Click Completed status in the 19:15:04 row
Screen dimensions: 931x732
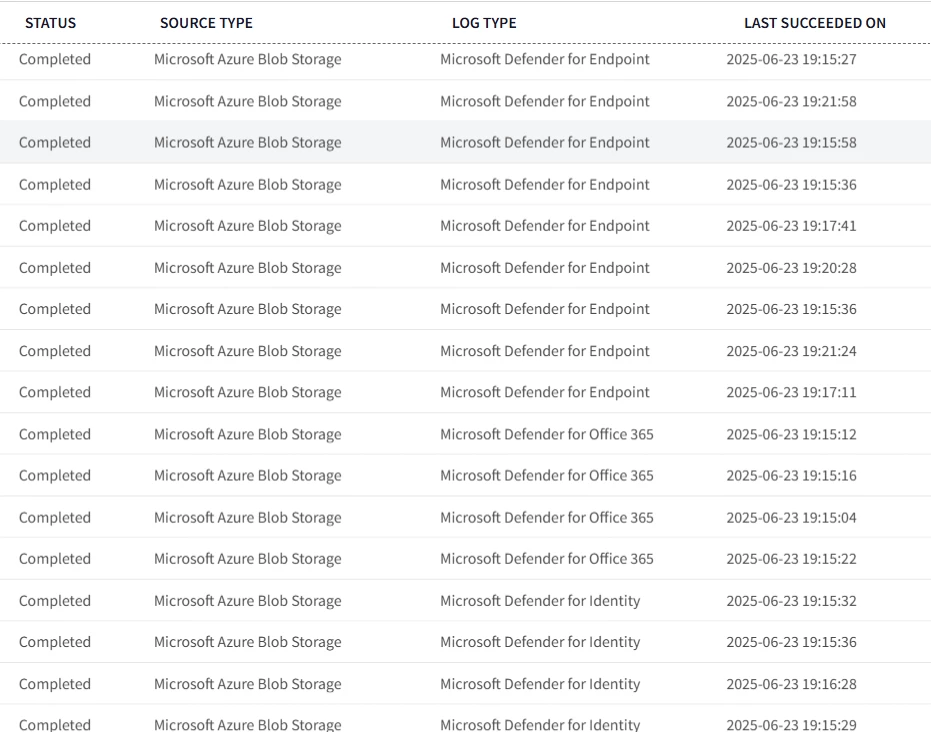(x=55, y=518)
